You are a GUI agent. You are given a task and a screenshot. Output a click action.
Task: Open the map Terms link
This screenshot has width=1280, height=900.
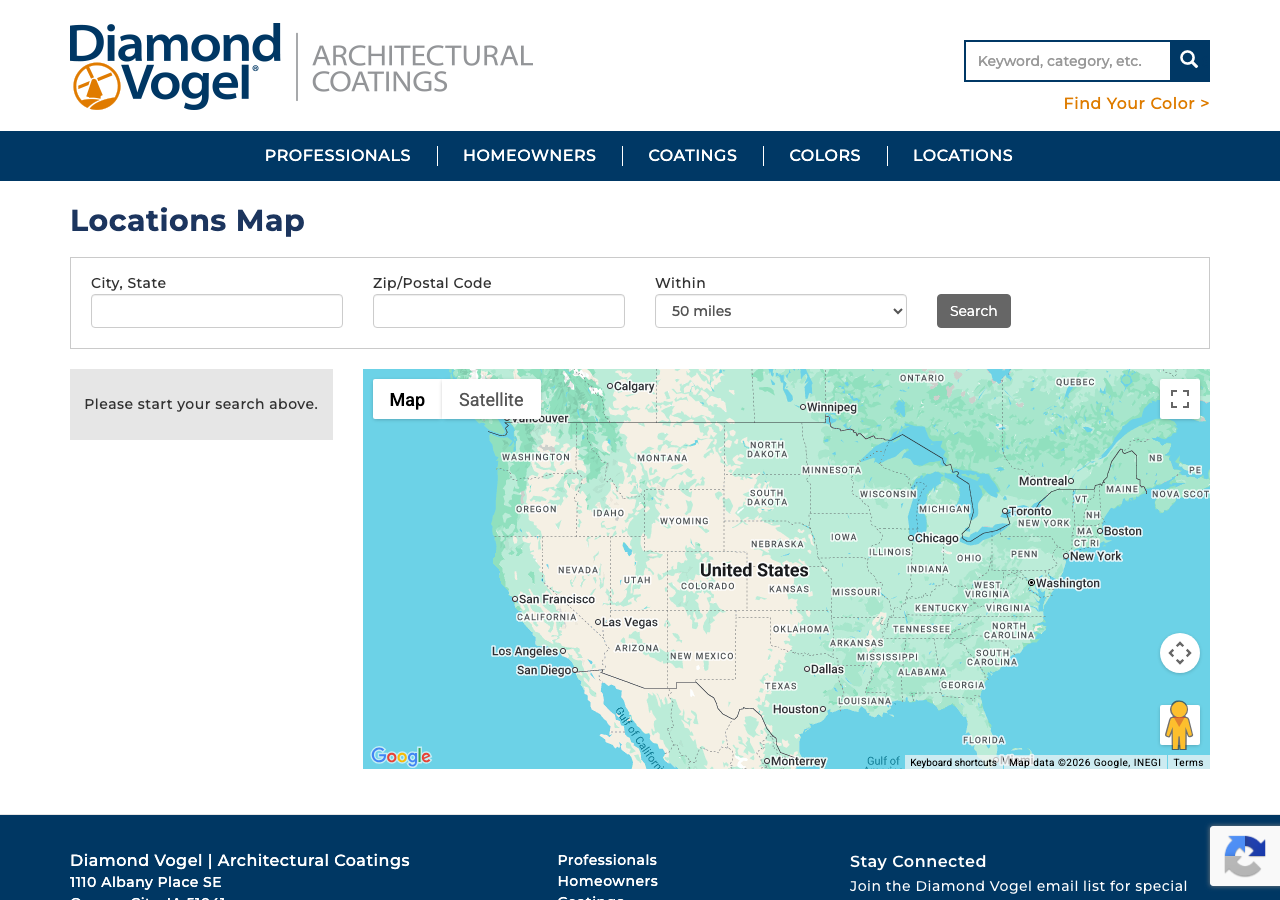(x=1188, y=762)
